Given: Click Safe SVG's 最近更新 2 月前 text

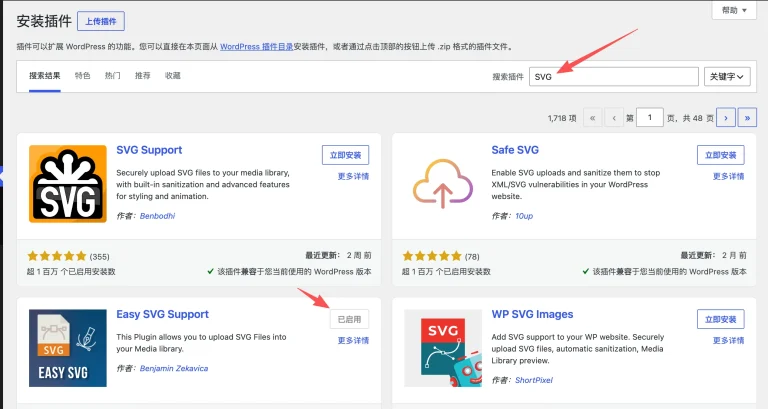Looking at the screenshot, I should click(713, 255).
